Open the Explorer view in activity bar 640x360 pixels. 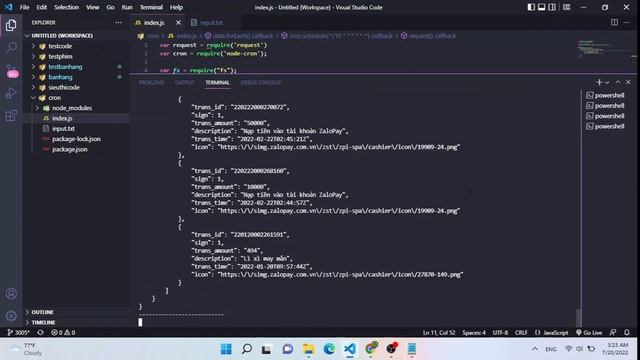[x=11, y=25]
